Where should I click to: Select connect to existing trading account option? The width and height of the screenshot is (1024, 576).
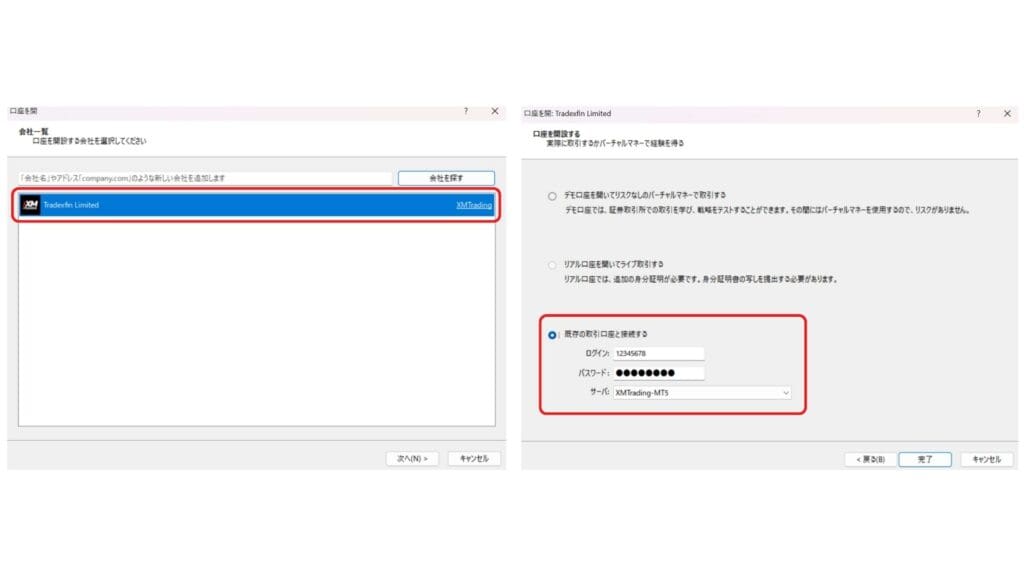[552, 335]
